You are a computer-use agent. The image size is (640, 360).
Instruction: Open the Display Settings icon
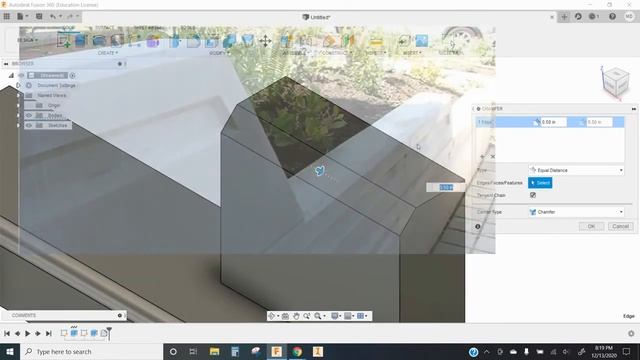point(335,316)
